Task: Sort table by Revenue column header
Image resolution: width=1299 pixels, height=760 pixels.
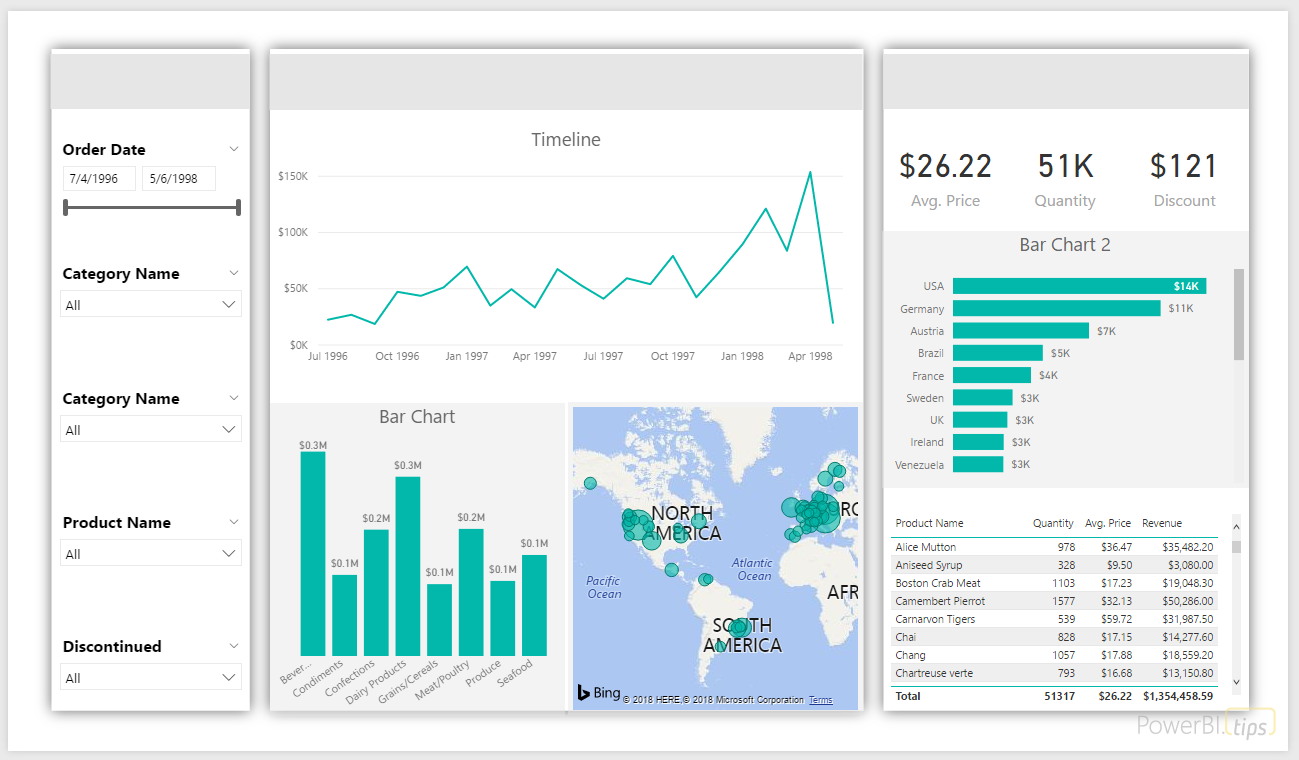Action: 1162,523
